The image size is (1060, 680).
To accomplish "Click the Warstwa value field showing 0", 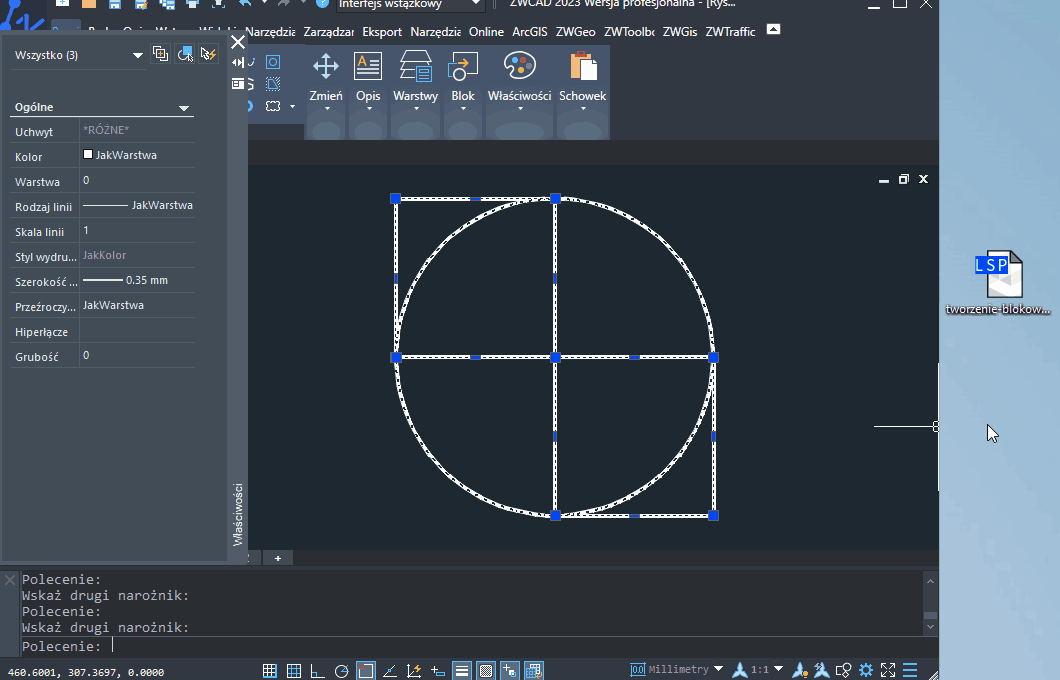I will click(137, 180).
